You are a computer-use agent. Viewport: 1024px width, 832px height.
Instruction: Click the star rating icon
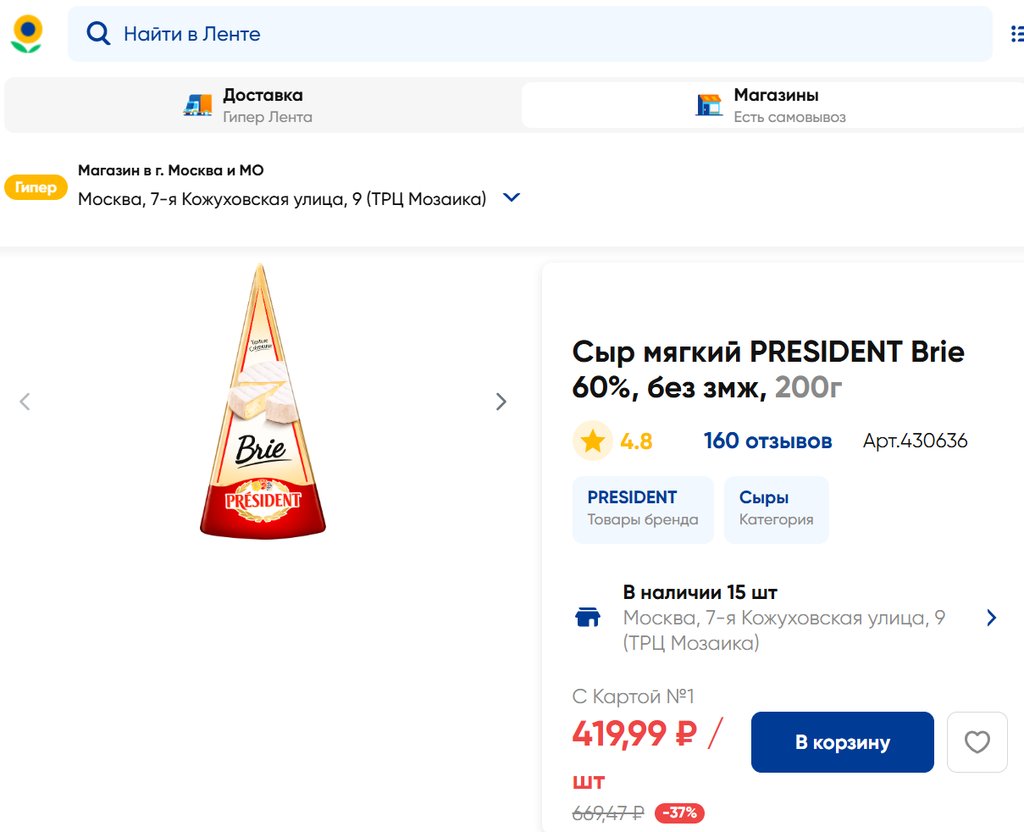(592, 441)
